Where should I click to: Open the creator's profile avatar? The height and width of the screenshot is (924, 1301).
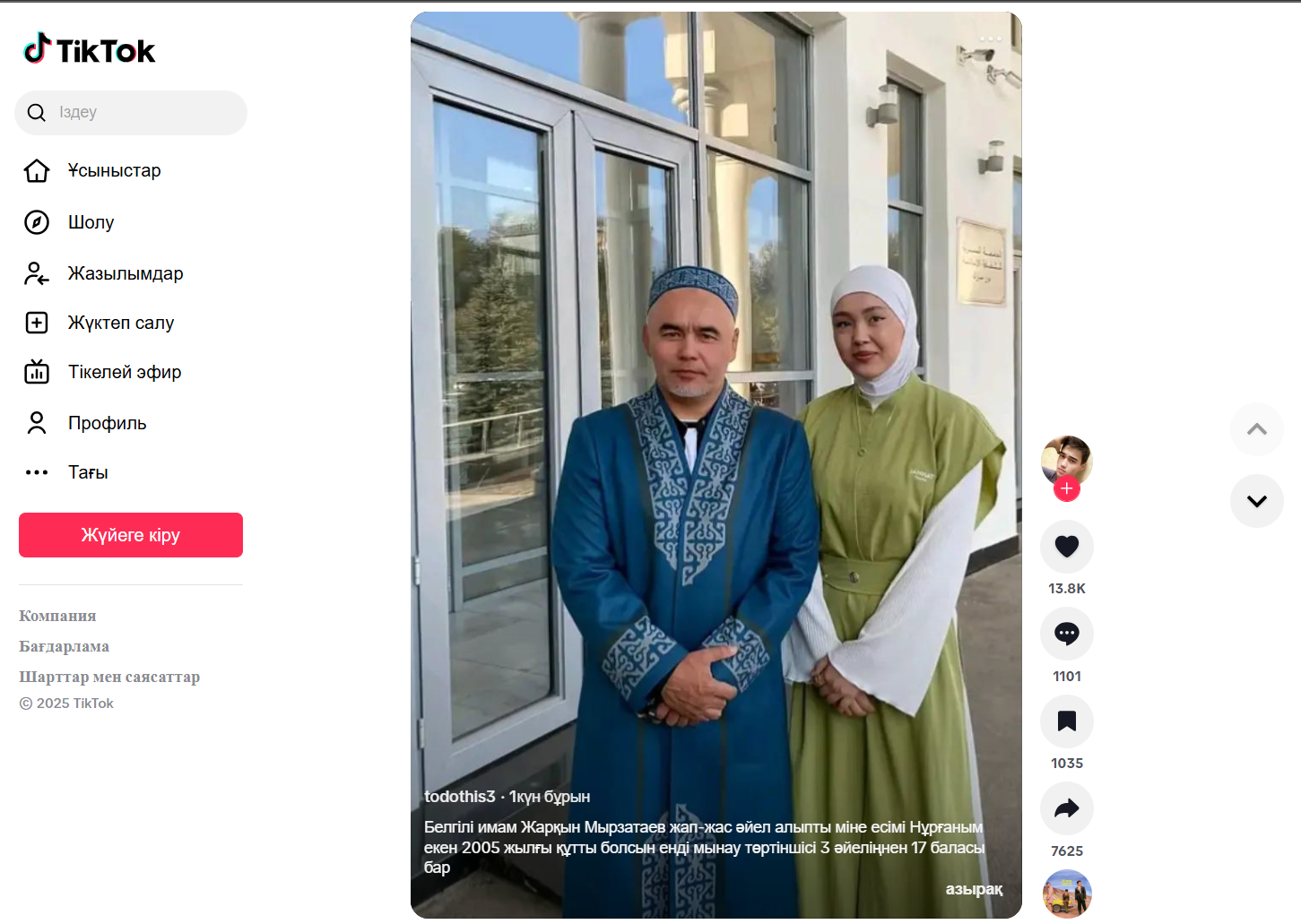[x=1066, y=461]
